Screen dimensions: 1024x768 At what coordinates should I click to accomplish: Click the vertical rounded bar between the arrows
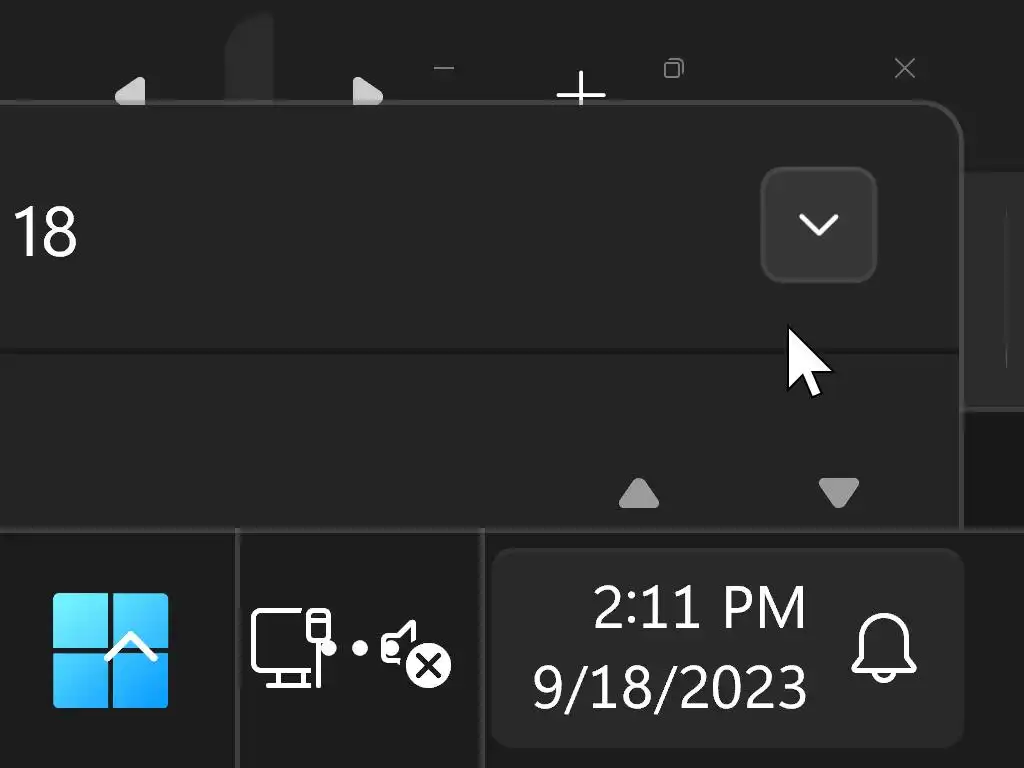[x=249, y=57]
